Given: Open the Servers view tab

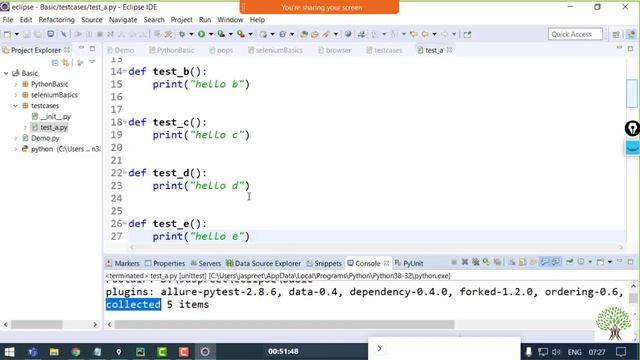Looking at the screenshot, I should click(x=206, y=263).
